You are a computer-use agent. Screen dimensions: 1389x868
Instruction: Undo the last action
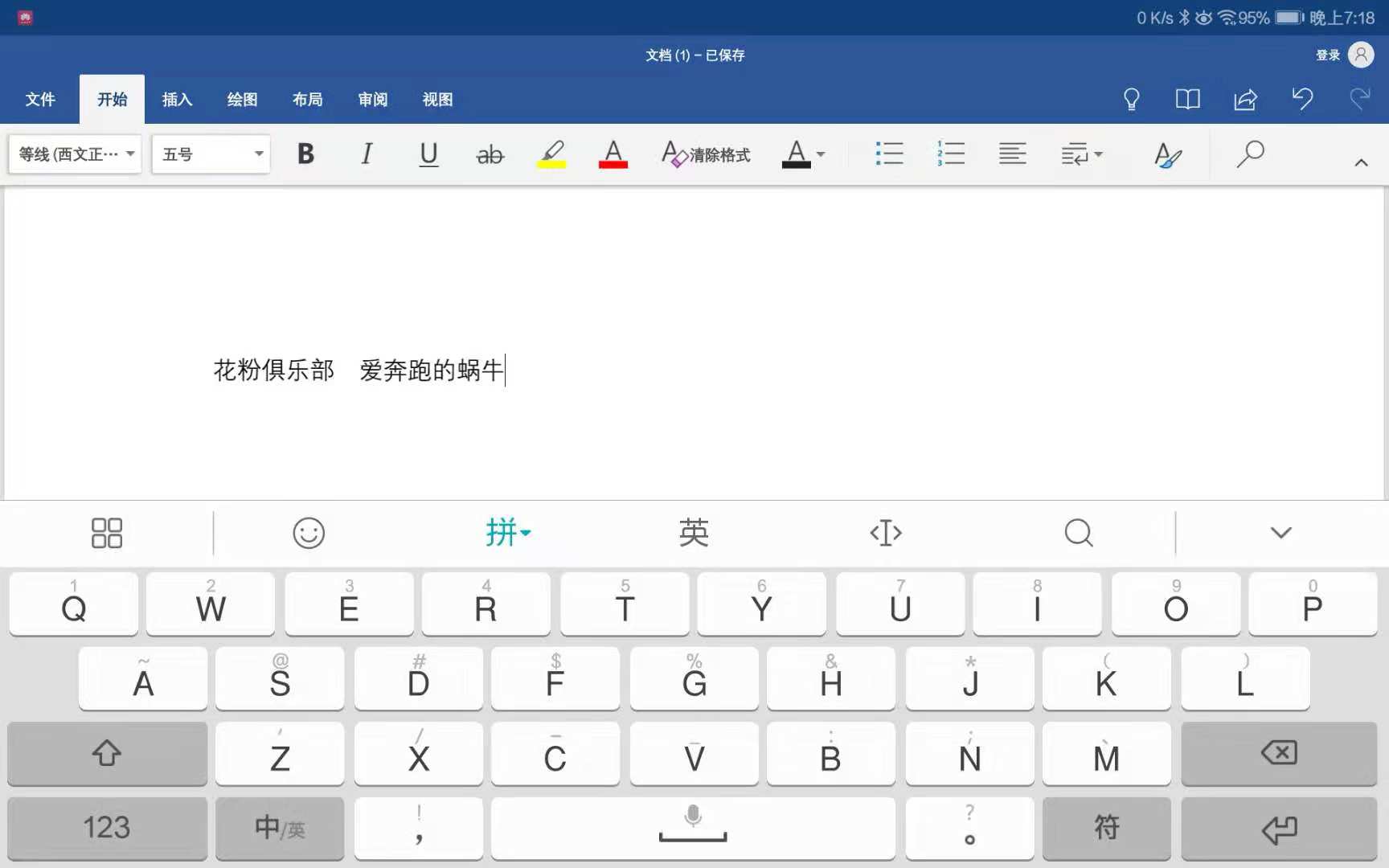click(1302, 99)
